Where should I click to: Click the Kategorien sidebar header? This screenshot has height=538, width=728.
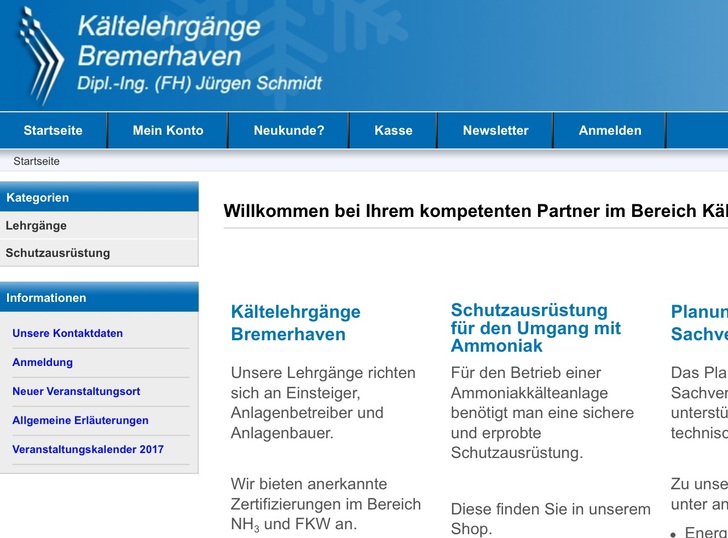coord(38,198)
